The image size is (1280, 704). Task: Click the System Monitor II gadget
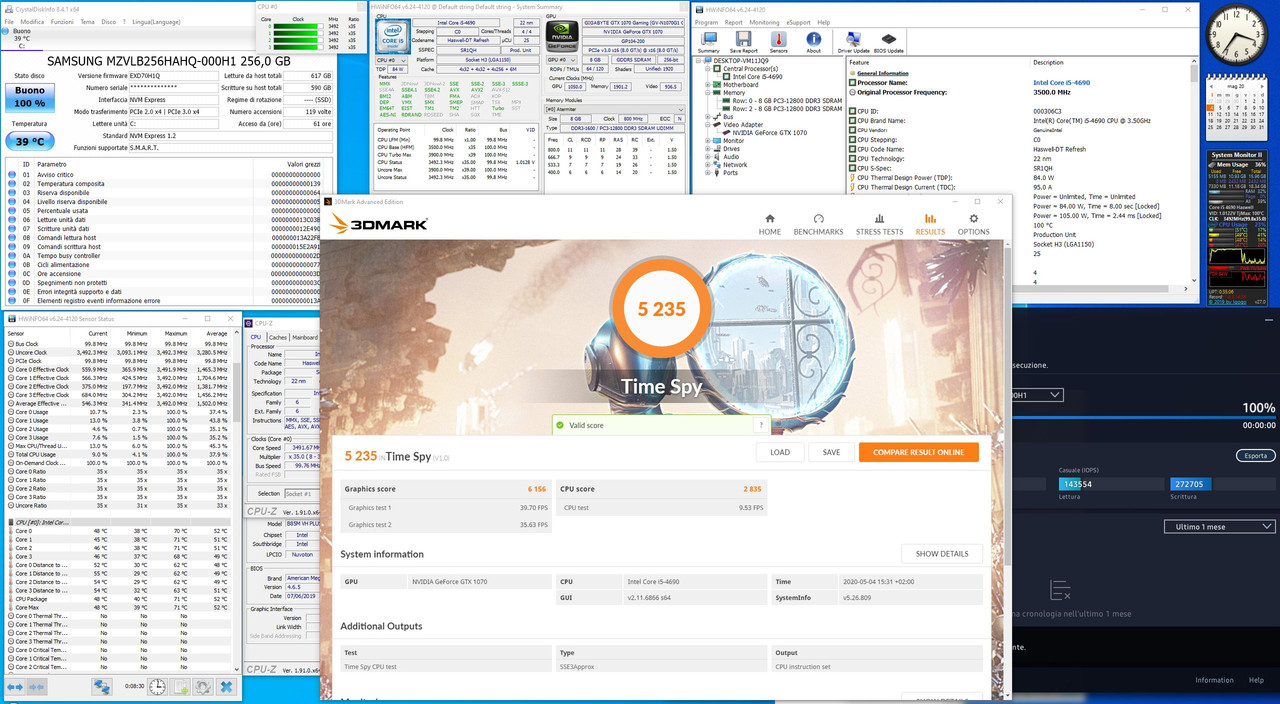click(1237, 228)
